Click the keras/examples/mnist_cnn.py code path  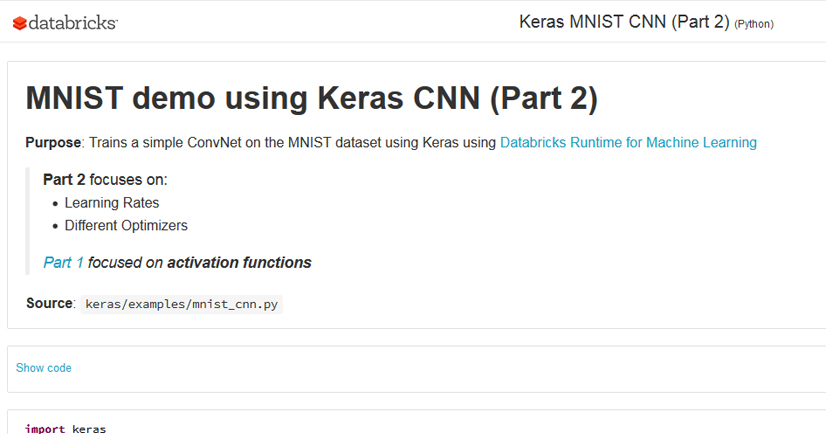coord(181,304)
